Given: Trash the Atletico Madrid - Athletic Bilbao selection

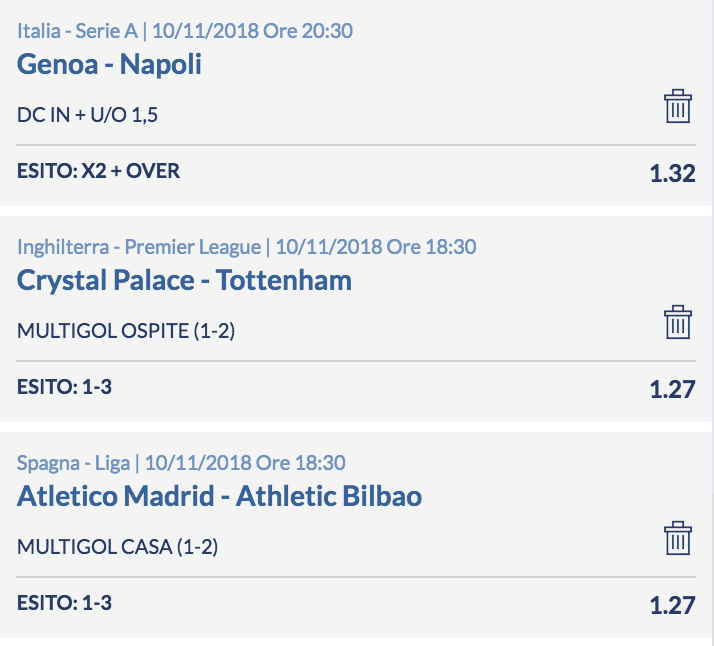Looking at the screenshot, I should coord(678,538).
